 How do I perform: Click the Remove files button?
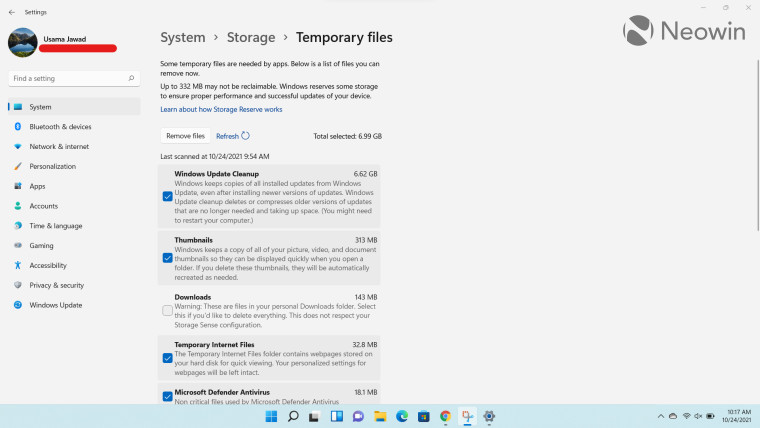185,136
